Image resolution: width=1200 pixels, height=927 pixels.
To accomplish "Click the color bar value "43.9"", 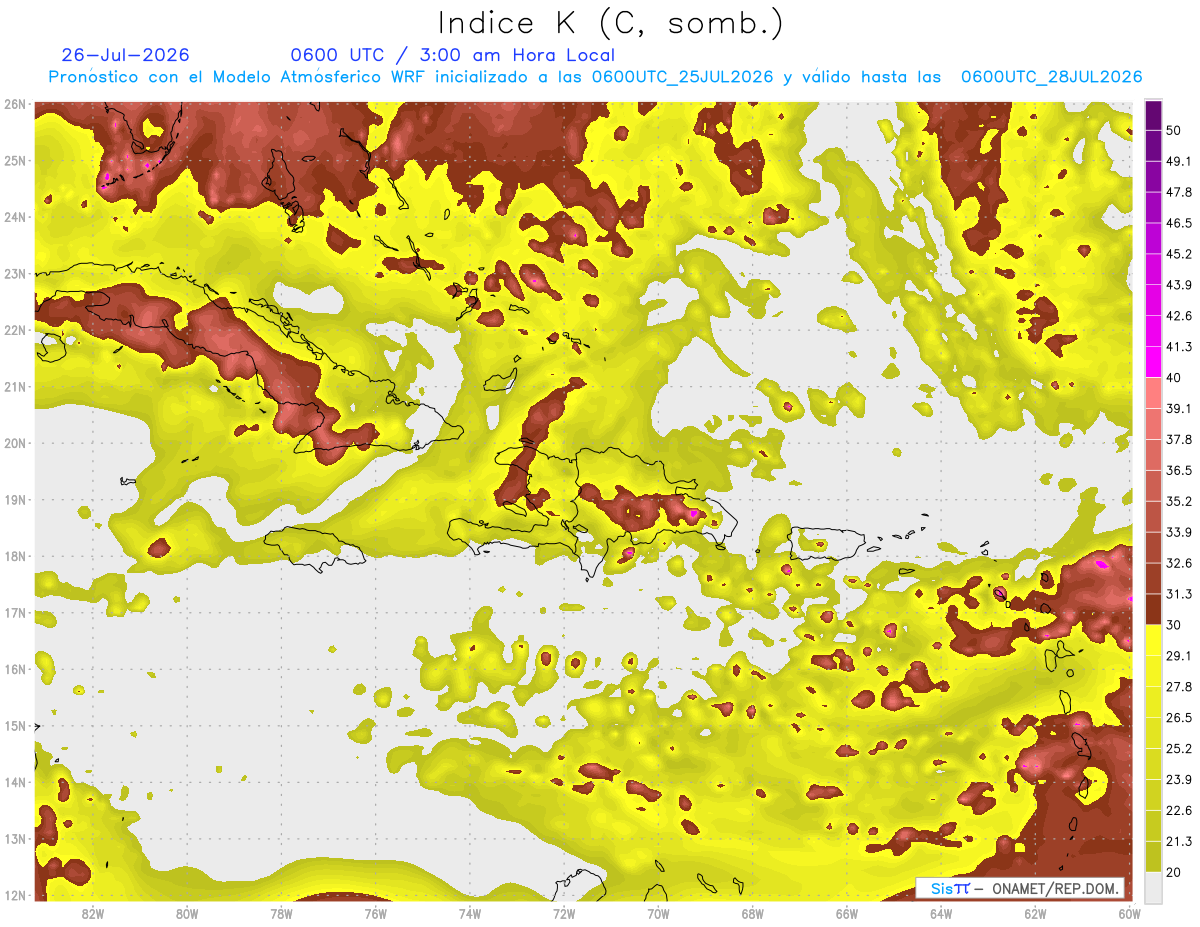I will tap(1178, 285).
